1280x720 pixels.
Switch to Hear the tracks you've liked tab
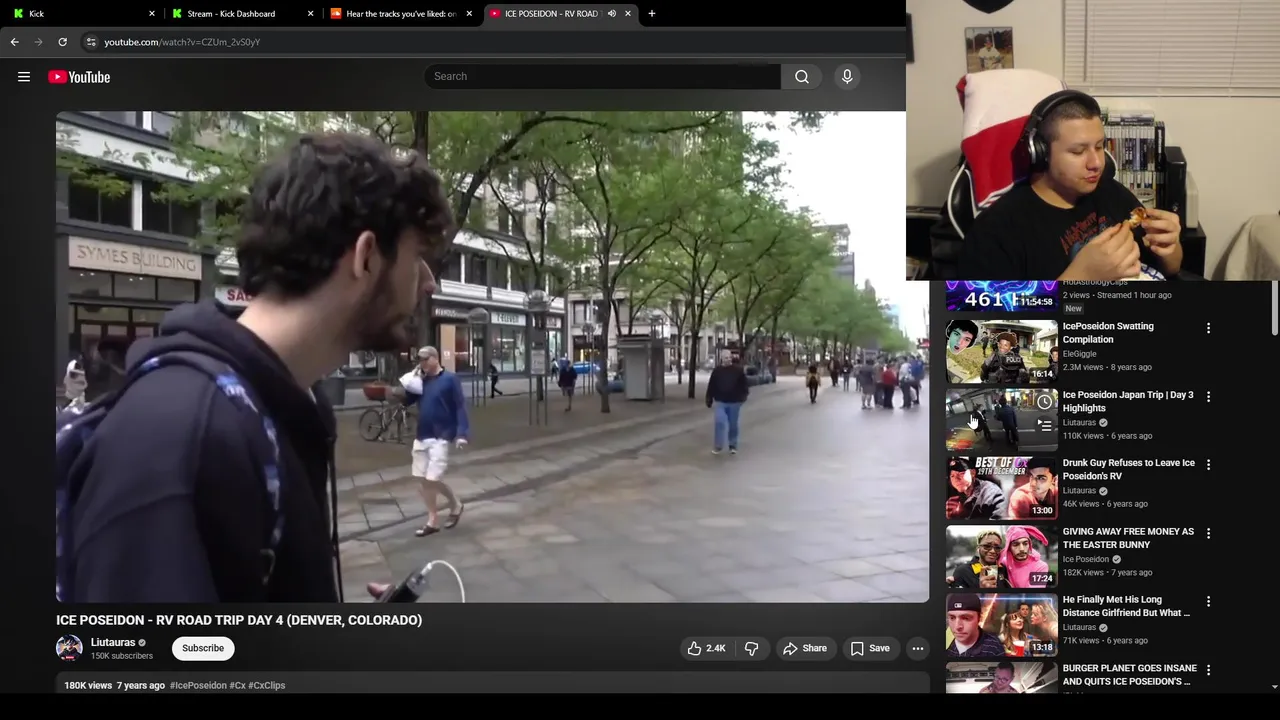399,14
